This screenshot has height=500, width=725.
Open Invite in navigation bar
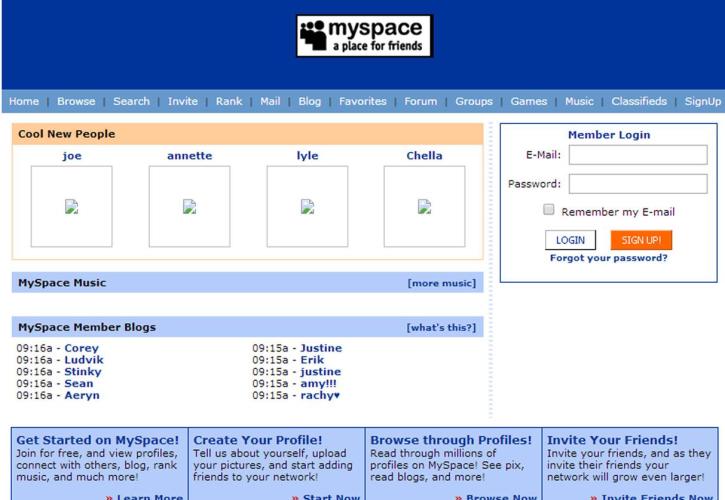pos(183,101)
